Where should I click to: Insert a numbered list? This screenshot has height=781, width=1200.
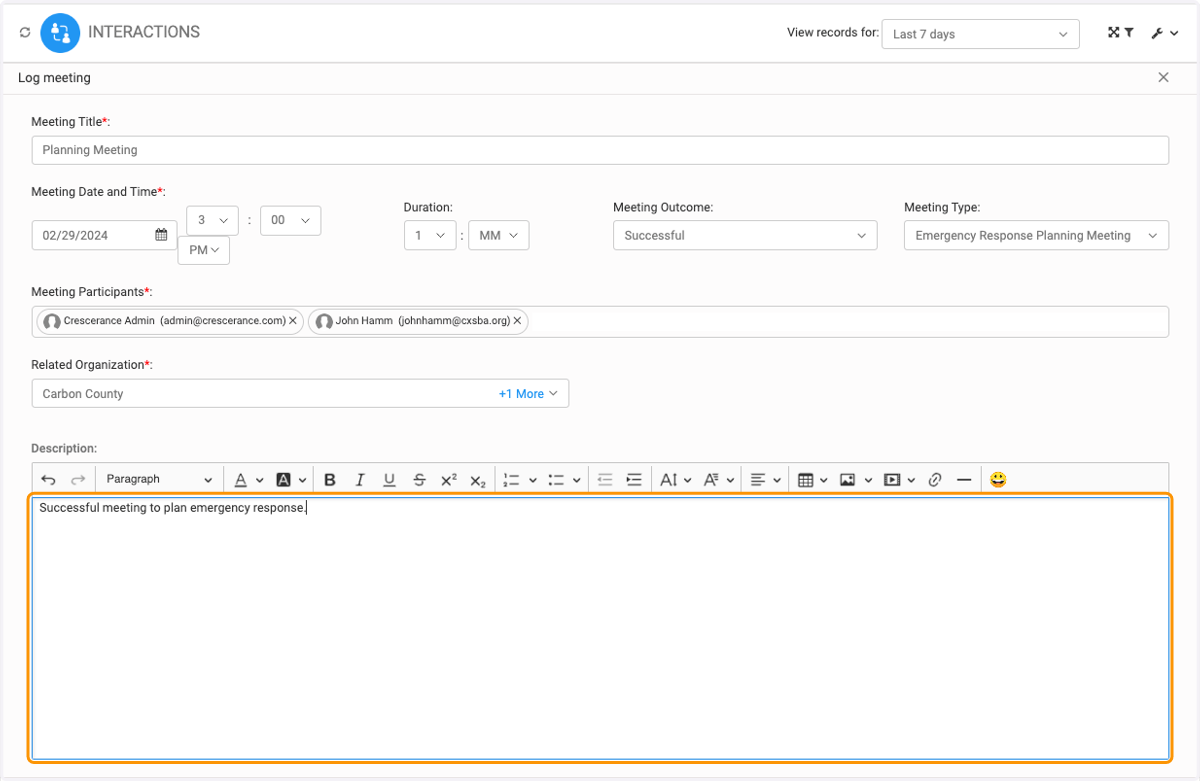tap(512, 480)
